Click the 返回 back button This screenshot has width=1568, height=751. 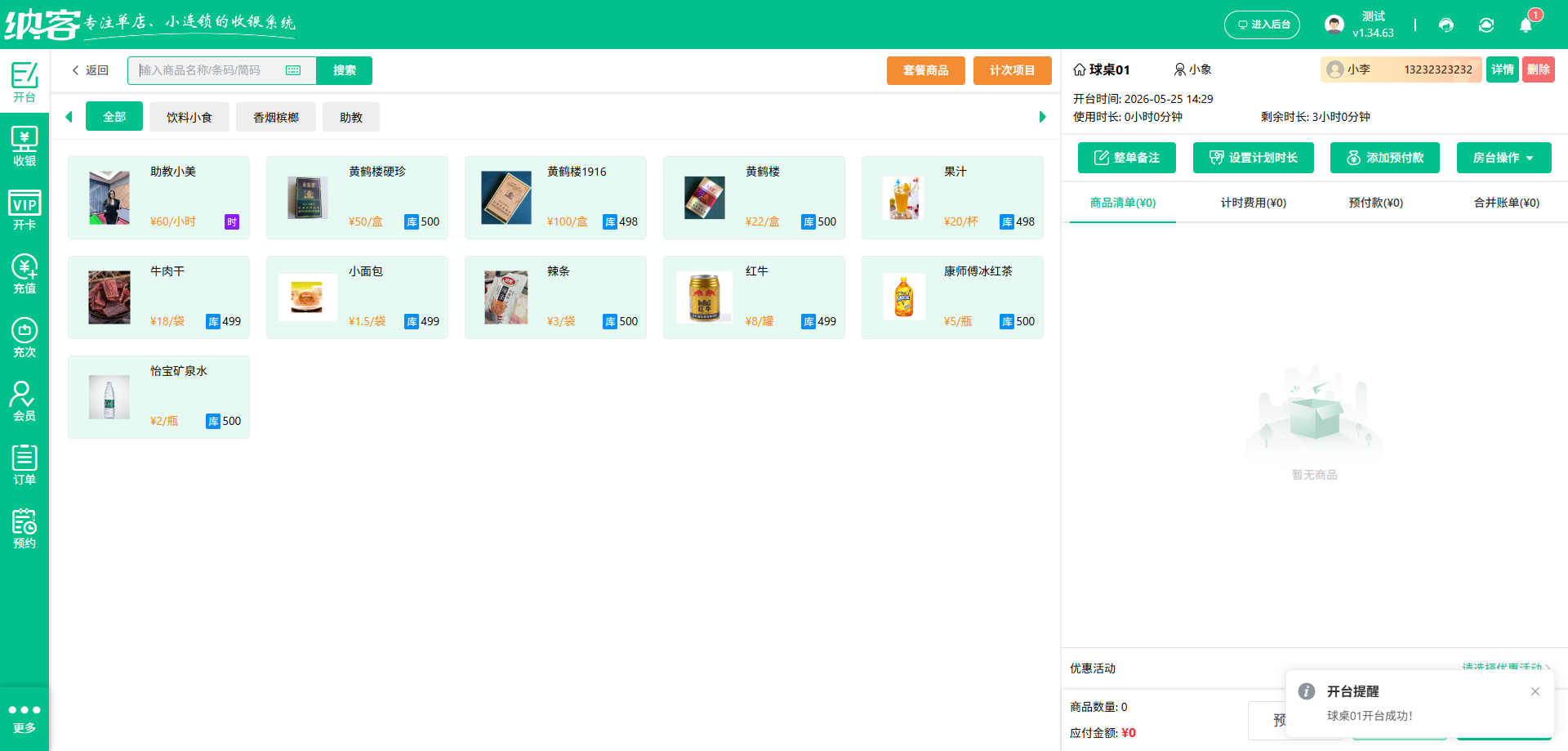pos(90,70)
